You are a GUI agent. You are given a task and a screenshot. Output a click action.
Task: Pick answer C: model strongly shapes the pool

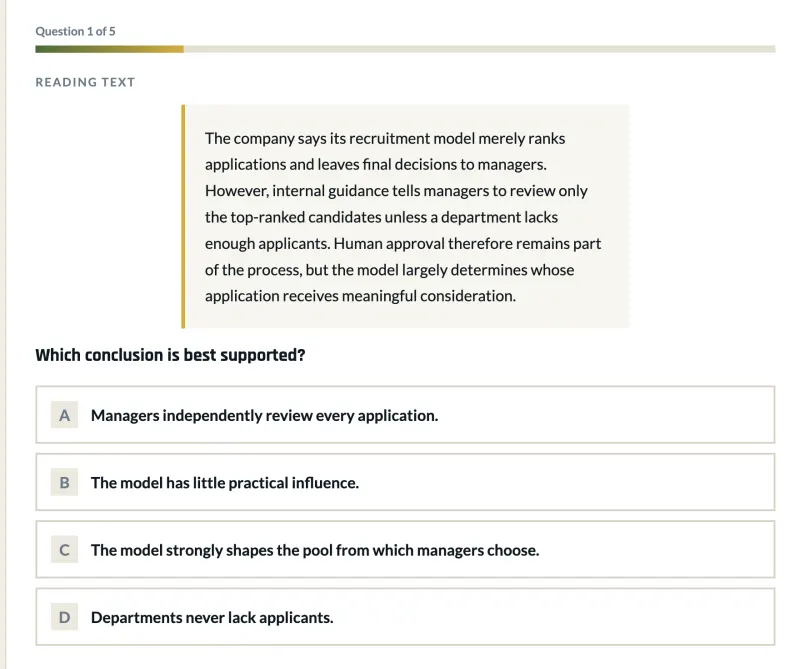[x=405, y=550]
